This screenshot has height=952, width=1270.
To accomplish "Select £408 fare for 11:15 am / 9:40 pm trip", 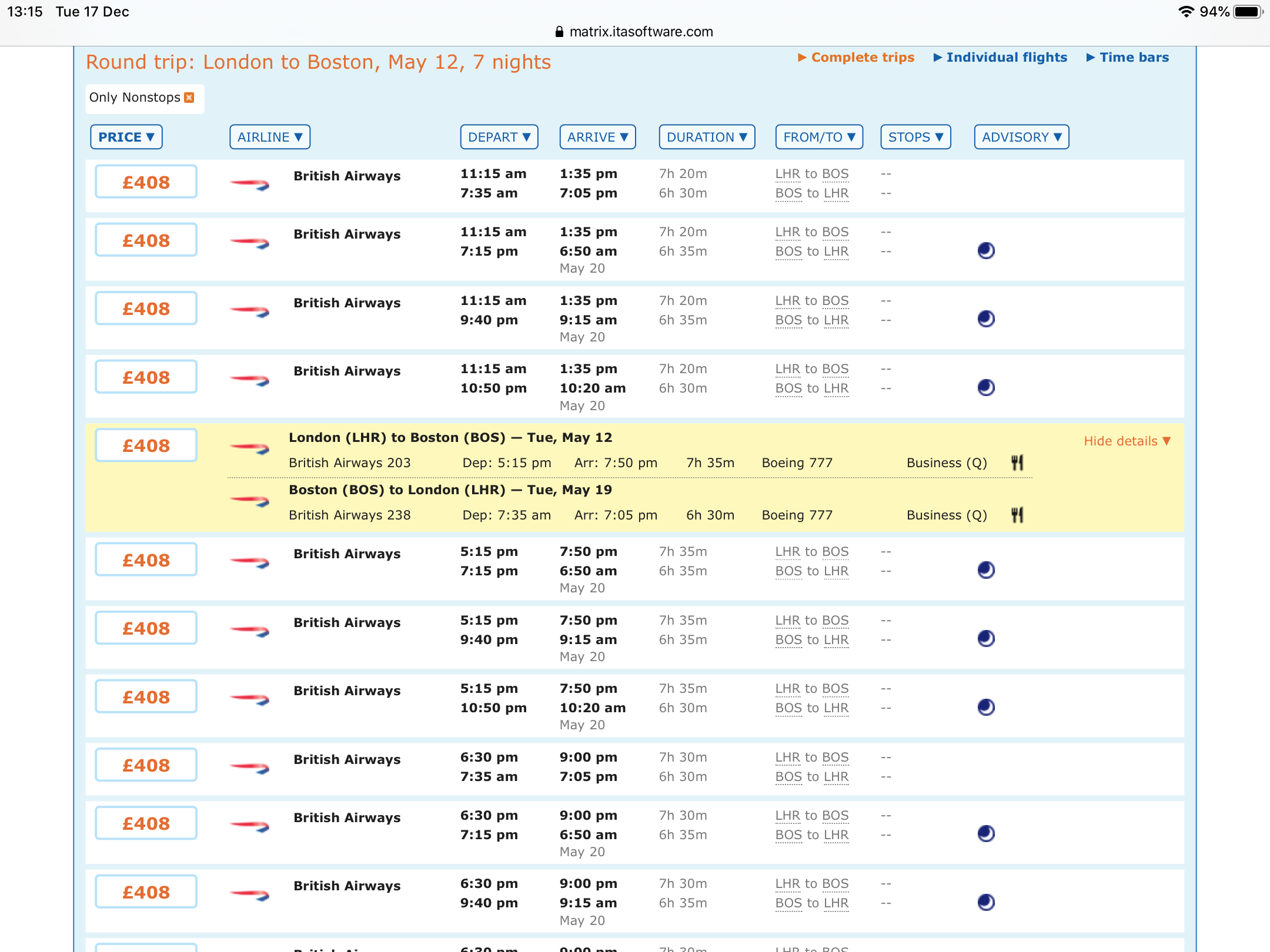I will point(146,308).
